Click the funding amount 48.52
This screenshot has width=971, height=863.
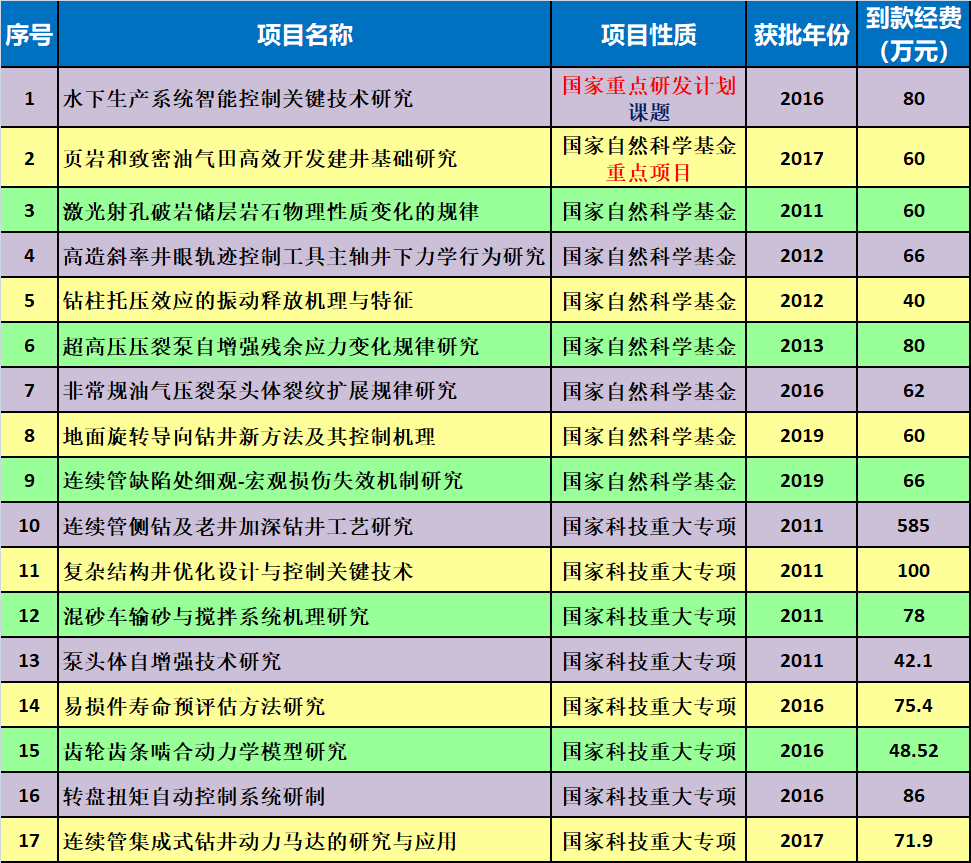(x=913, y=751)
